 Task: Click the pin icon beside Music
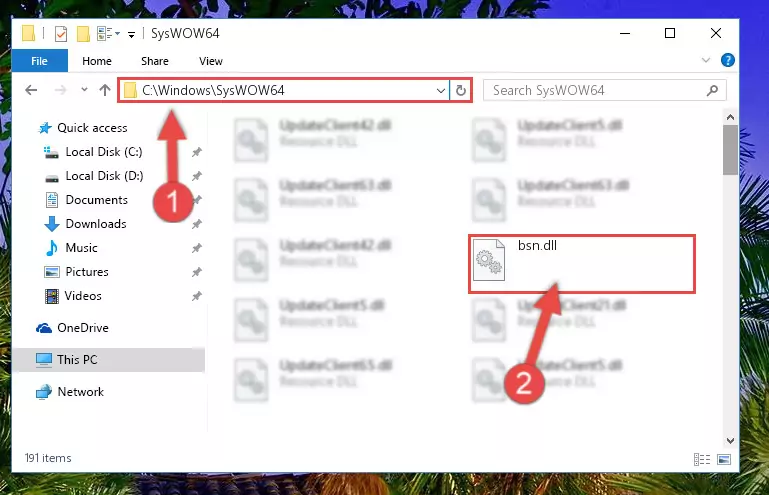tap(197, 248)
